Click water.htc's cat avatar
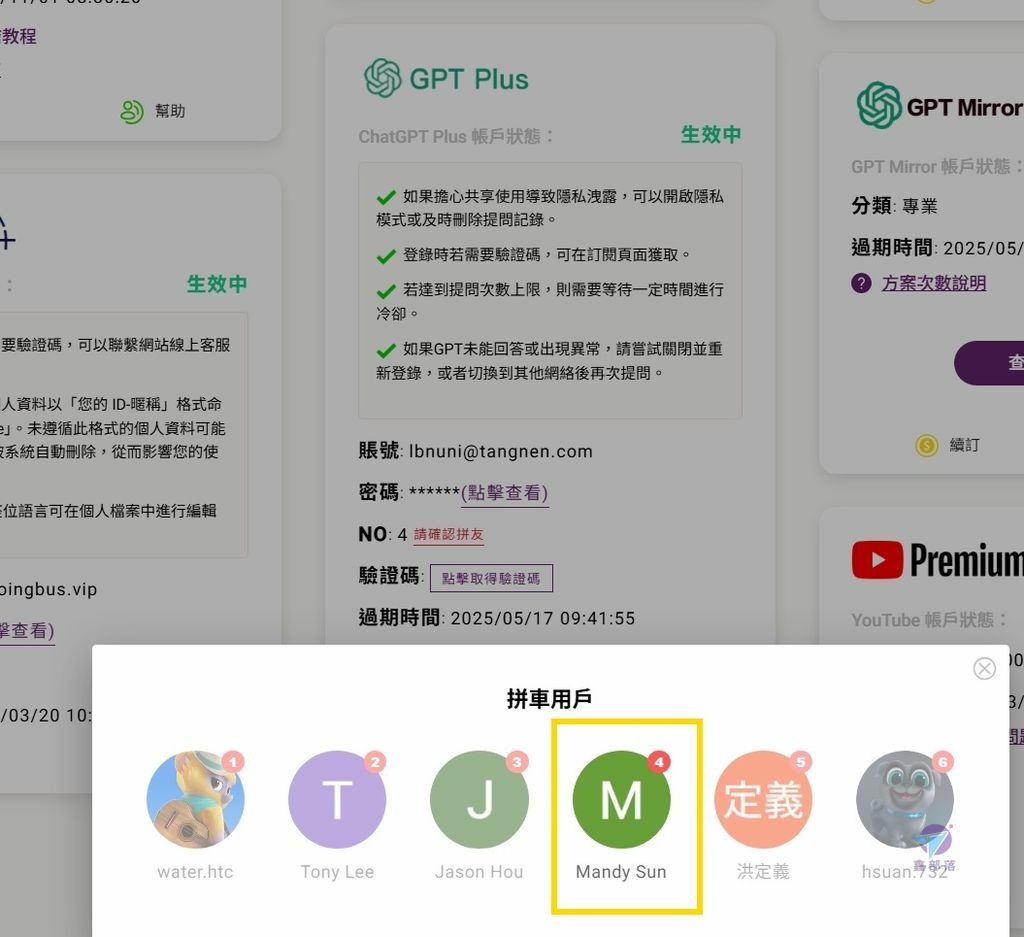 195,799
